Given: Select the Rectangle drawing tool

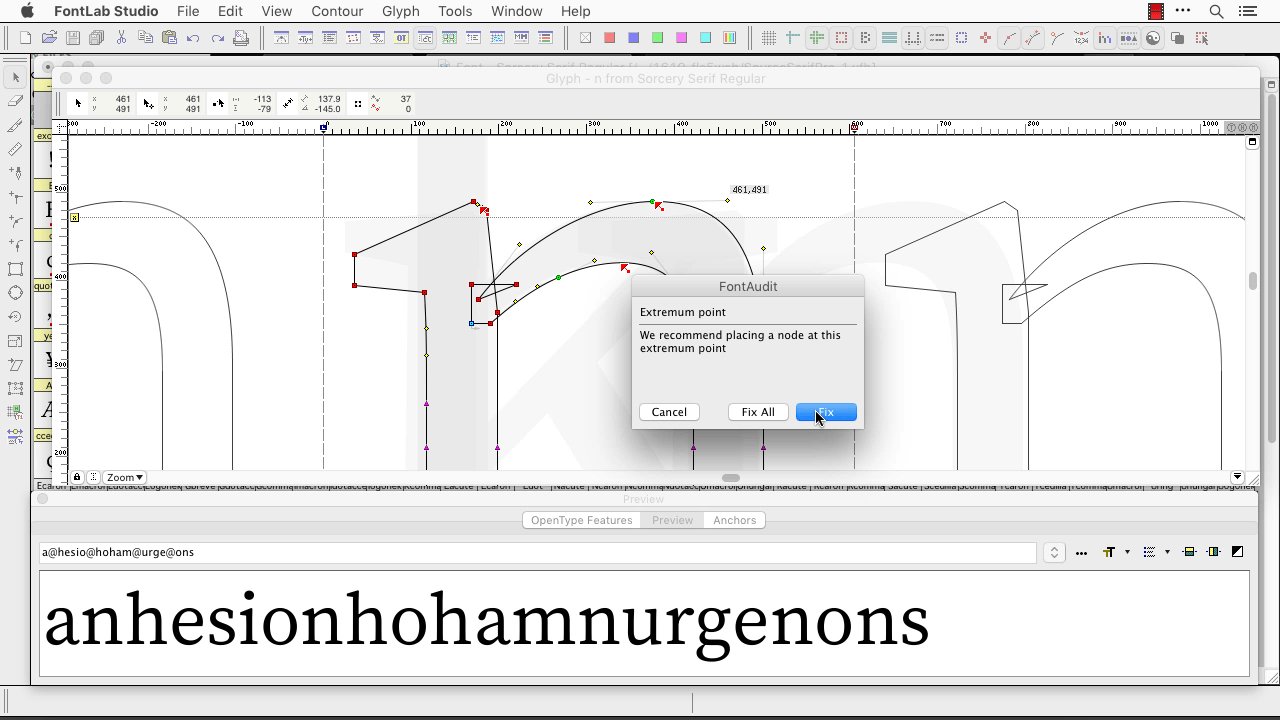Looking at the screenshot, I should (x=15, y=269).
